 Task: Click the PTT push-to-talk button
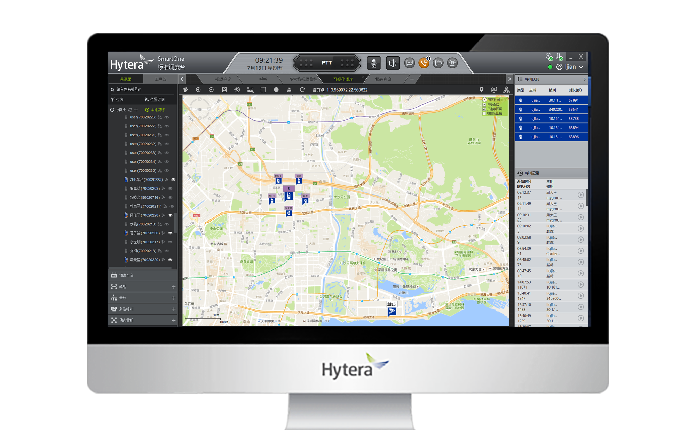click(326, 63)
